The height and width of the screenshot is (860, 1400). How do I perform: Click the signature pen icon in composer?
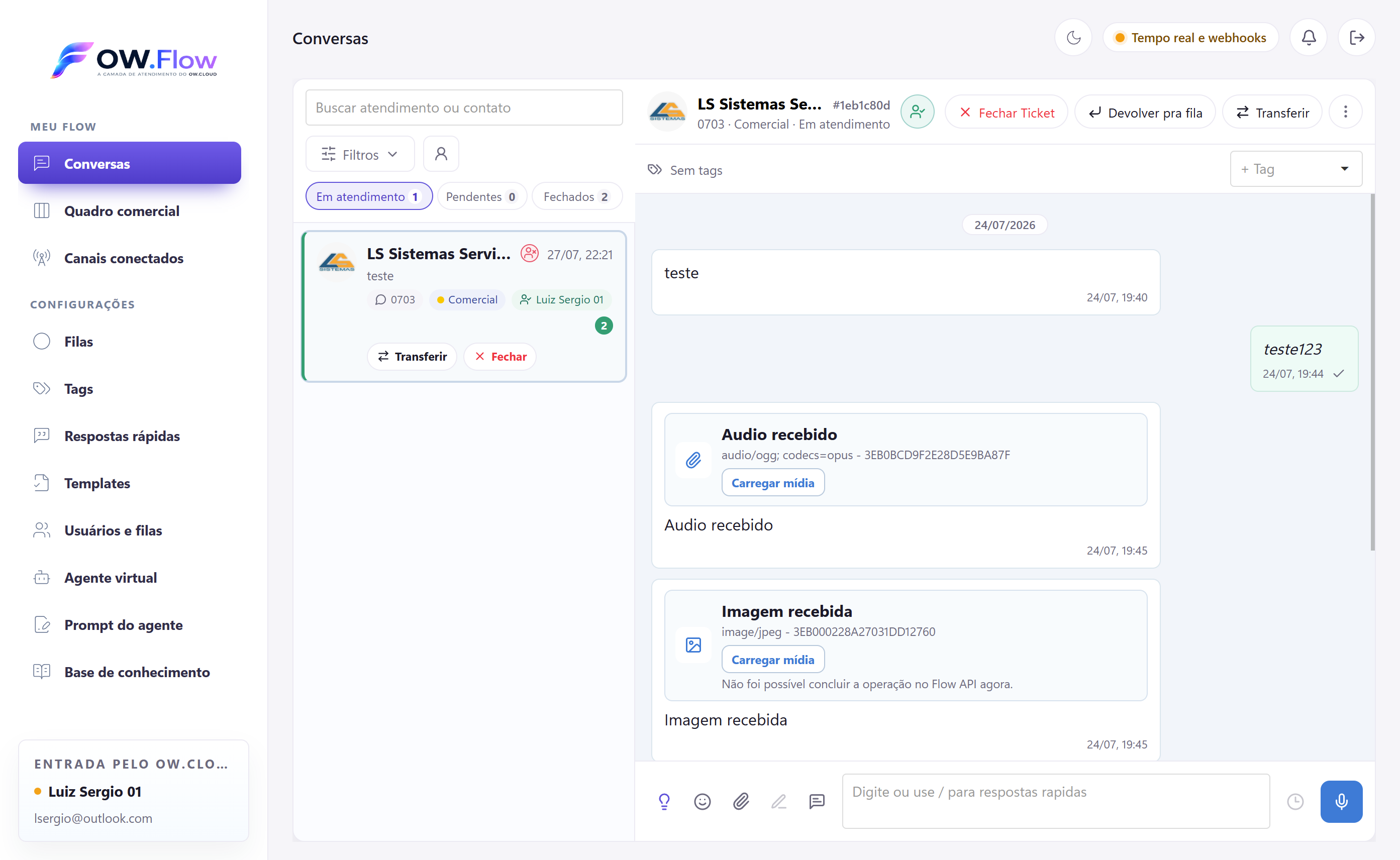(779, 801)
